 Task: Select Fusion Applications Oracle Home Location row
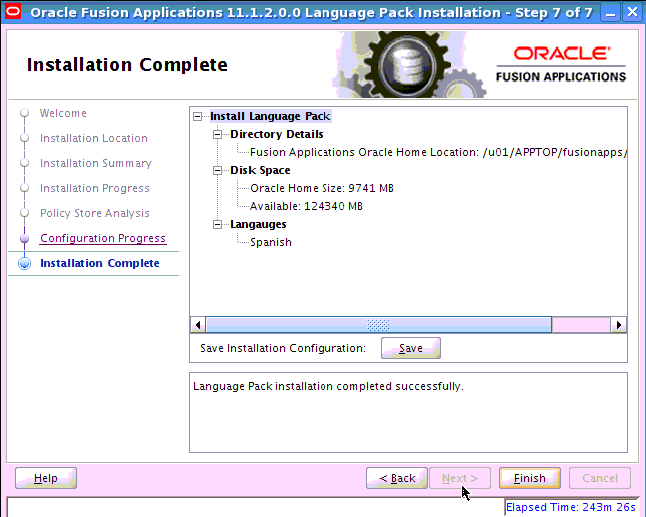click(438, 152)
